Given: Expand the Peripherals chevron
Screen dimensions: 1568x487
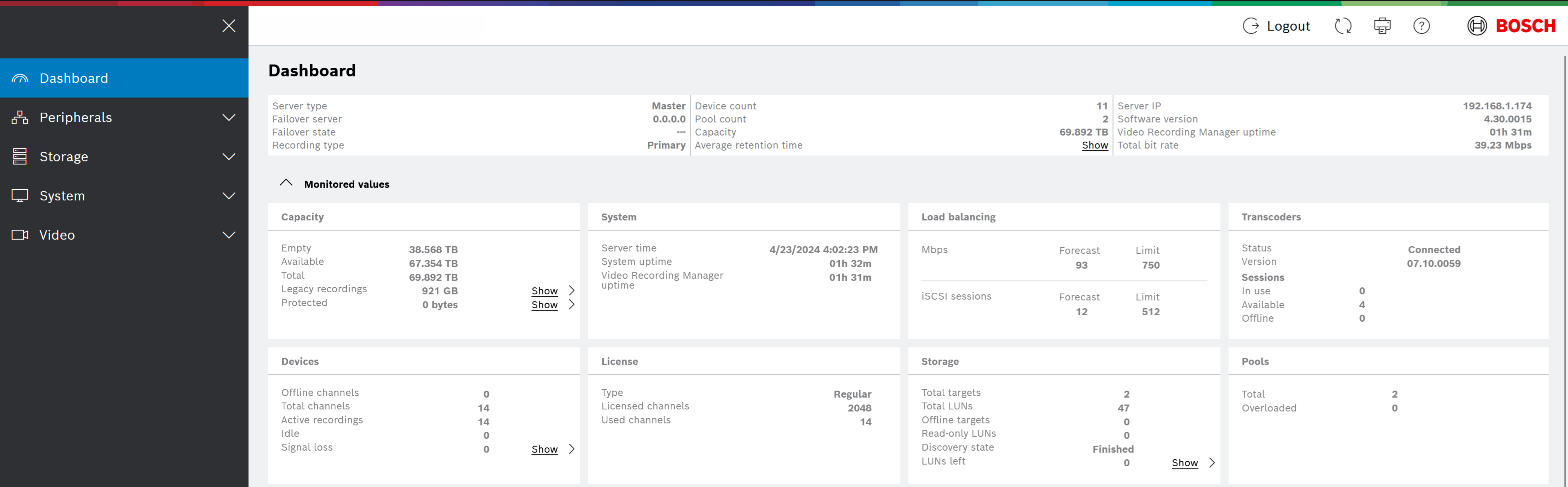Looking at the screenshot, I should 229,118.
